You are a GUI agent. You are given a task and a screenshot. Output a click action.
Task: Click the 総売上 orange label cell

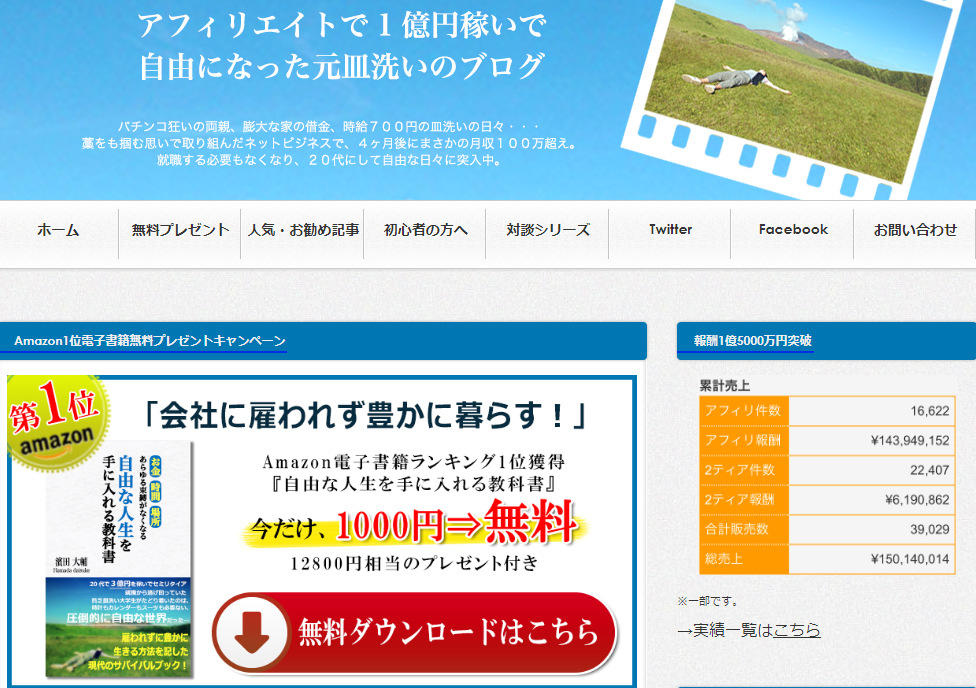(x=744, y=559)
